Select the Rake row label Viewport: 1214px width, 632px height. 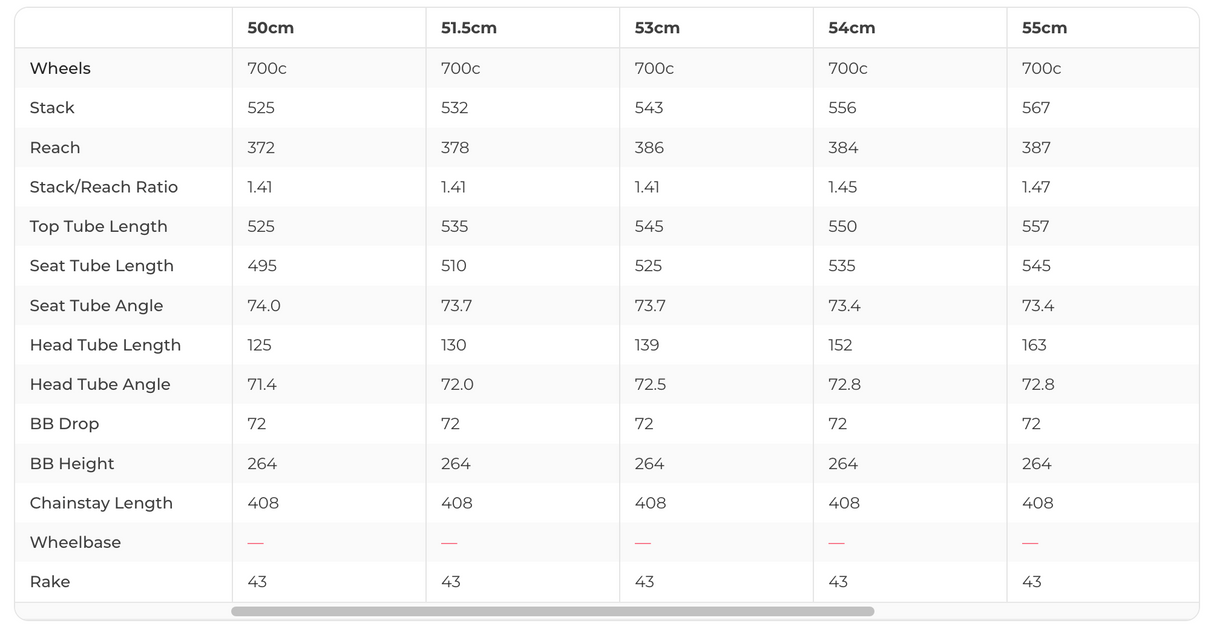[50, 582]
